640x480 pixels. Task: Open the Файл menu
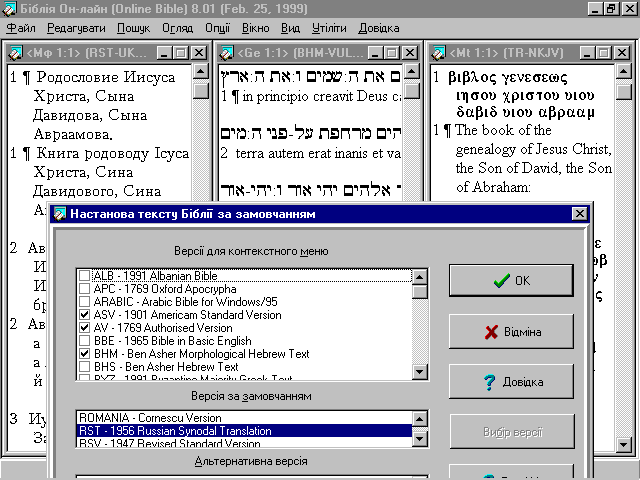coord(21,28)
